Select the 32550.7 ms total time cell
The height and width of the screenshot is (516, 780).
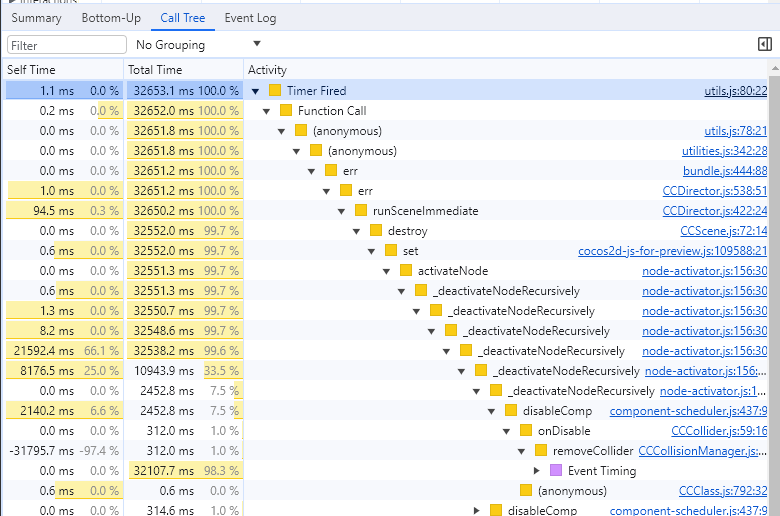(x=184, y=310)
